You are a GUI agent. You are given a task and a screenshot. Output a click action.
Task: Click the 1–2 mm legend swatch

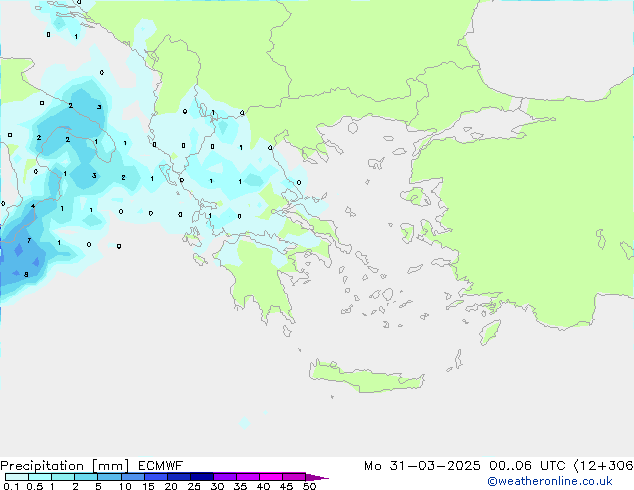point(63,477)
